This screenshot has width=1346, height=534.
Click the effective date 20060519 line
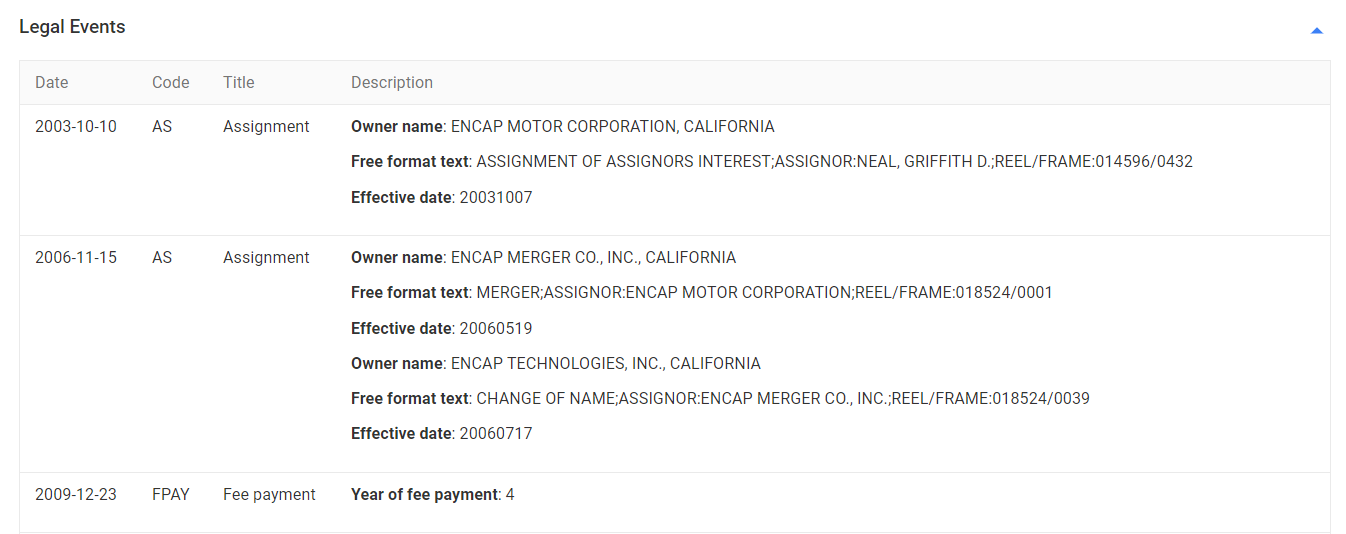[x=441, y=329]
